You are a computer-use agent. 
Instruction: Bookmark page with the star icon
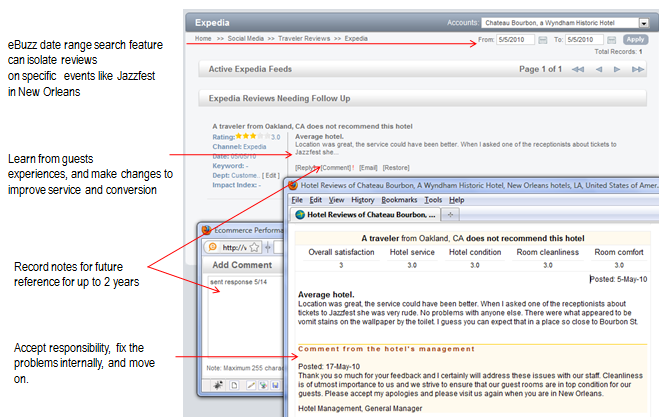click(x=254, y=247)
